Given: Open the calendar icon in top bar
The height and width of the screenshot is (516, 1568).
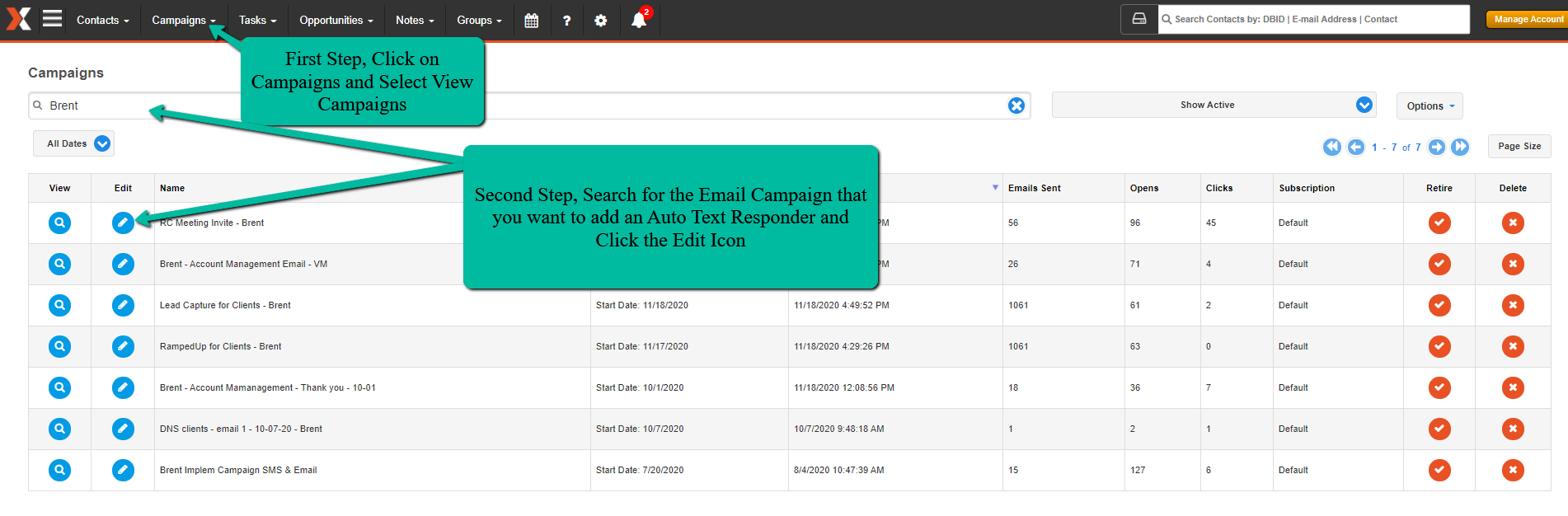Looking at the screenshot, I should (x=532, y=21).
